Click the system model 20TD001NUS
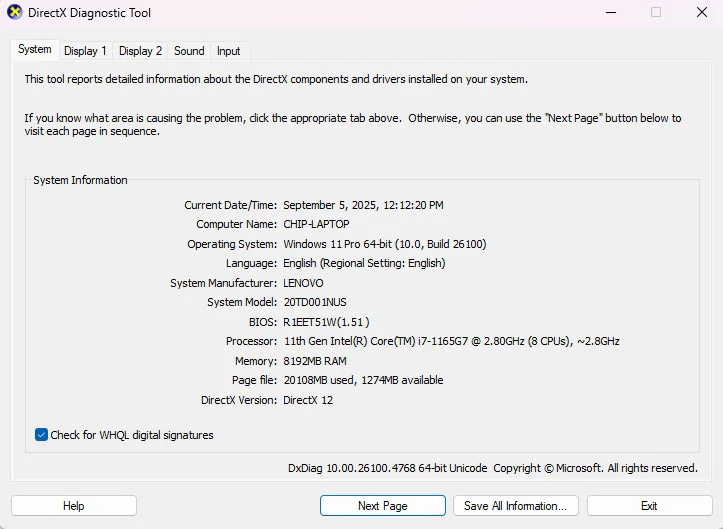Image resolution: width=723 pixels, height=529 pixels. point(315,302)
